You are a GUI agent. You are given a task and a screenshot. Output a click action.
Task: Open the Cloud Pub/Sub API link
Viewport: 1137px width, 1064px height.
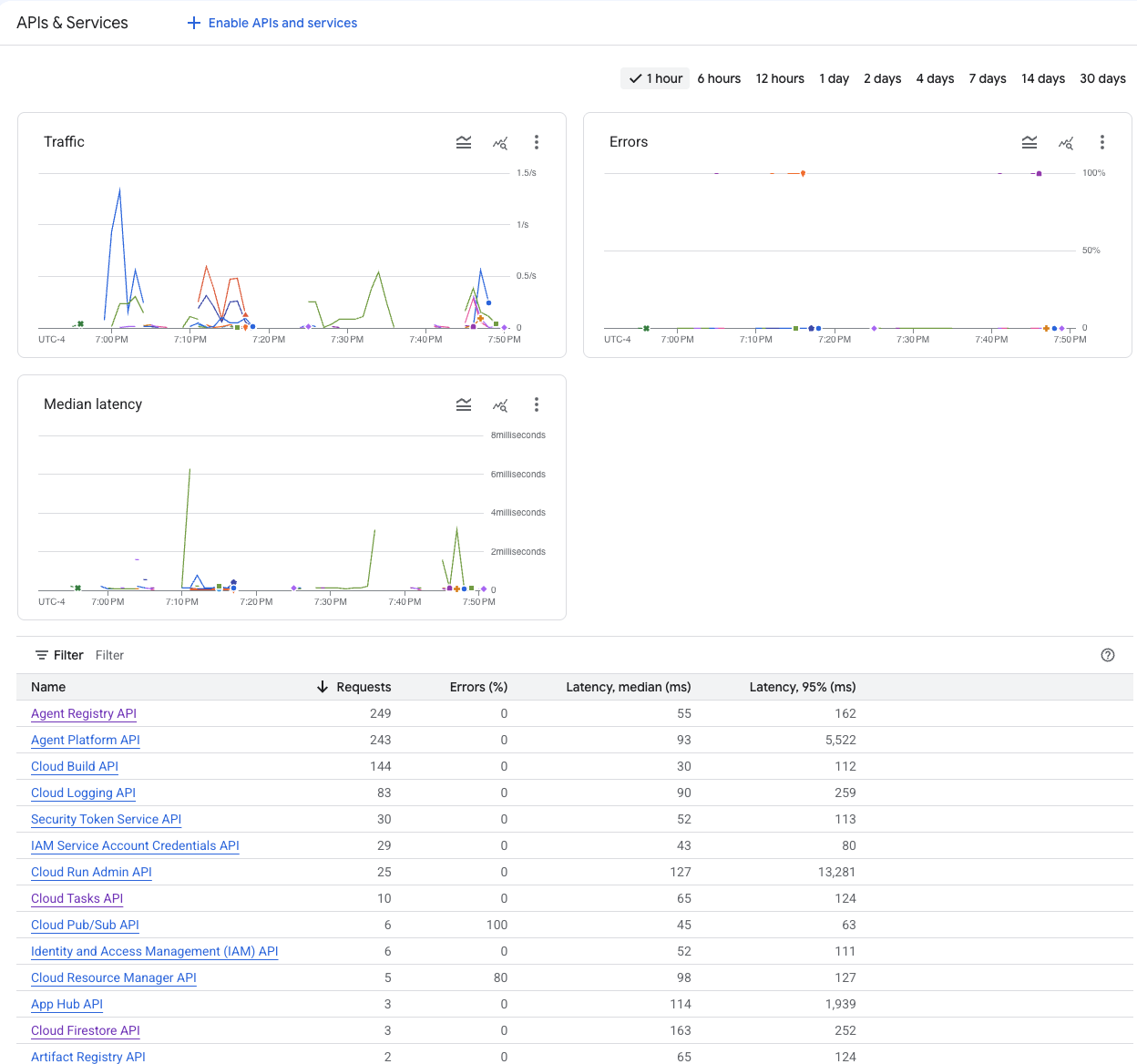coord(85,925)
